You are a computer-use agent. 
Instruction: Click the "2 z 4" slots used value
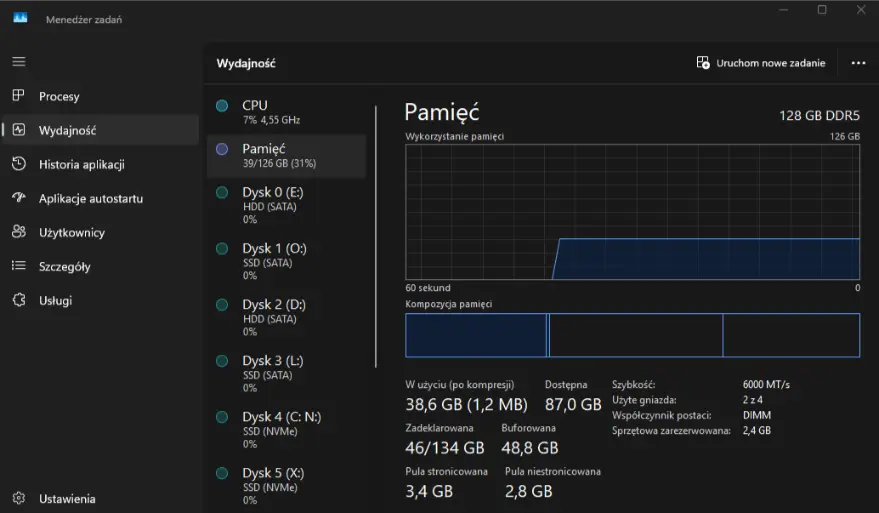tap(753, 400)
